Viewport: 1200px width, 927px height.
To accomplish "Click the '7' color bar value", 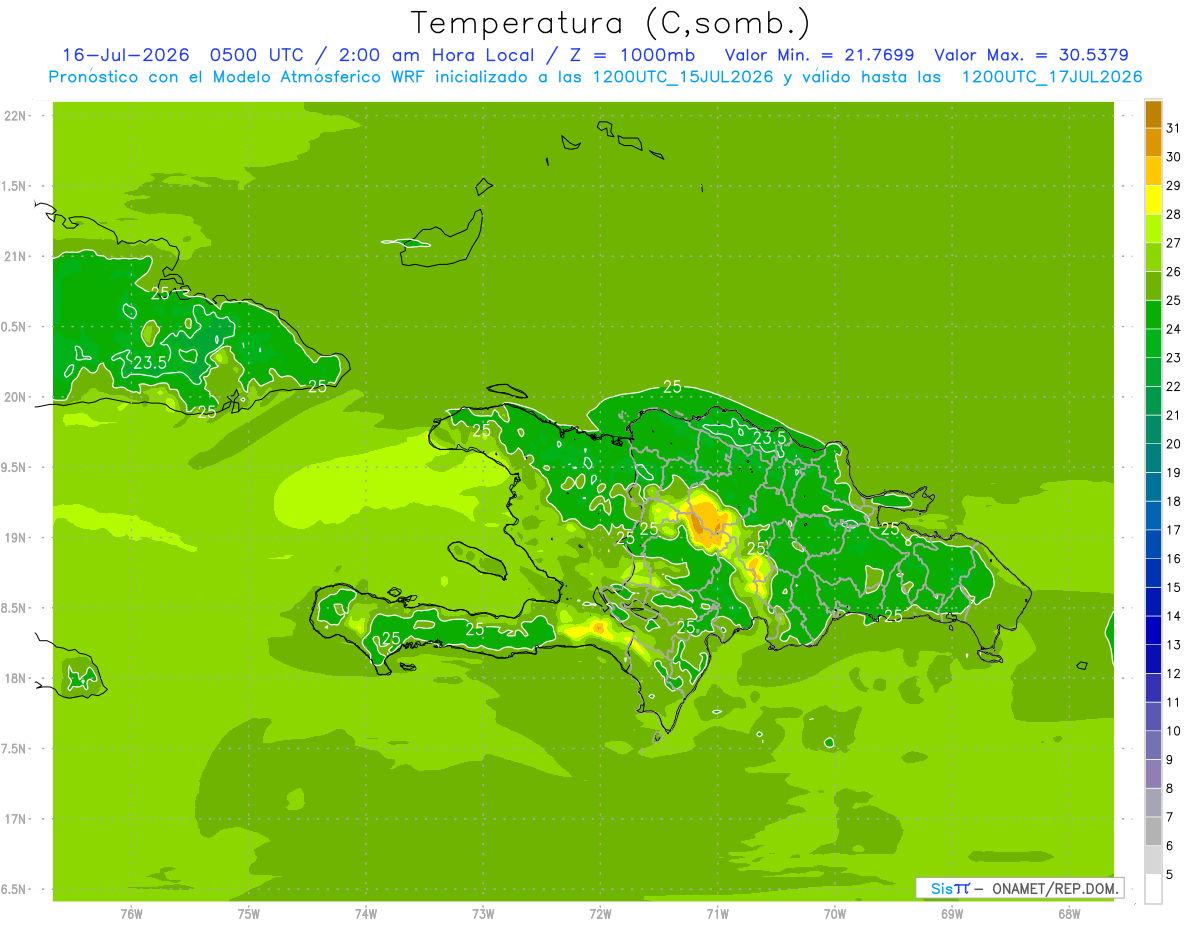I will click(1170, 817).
